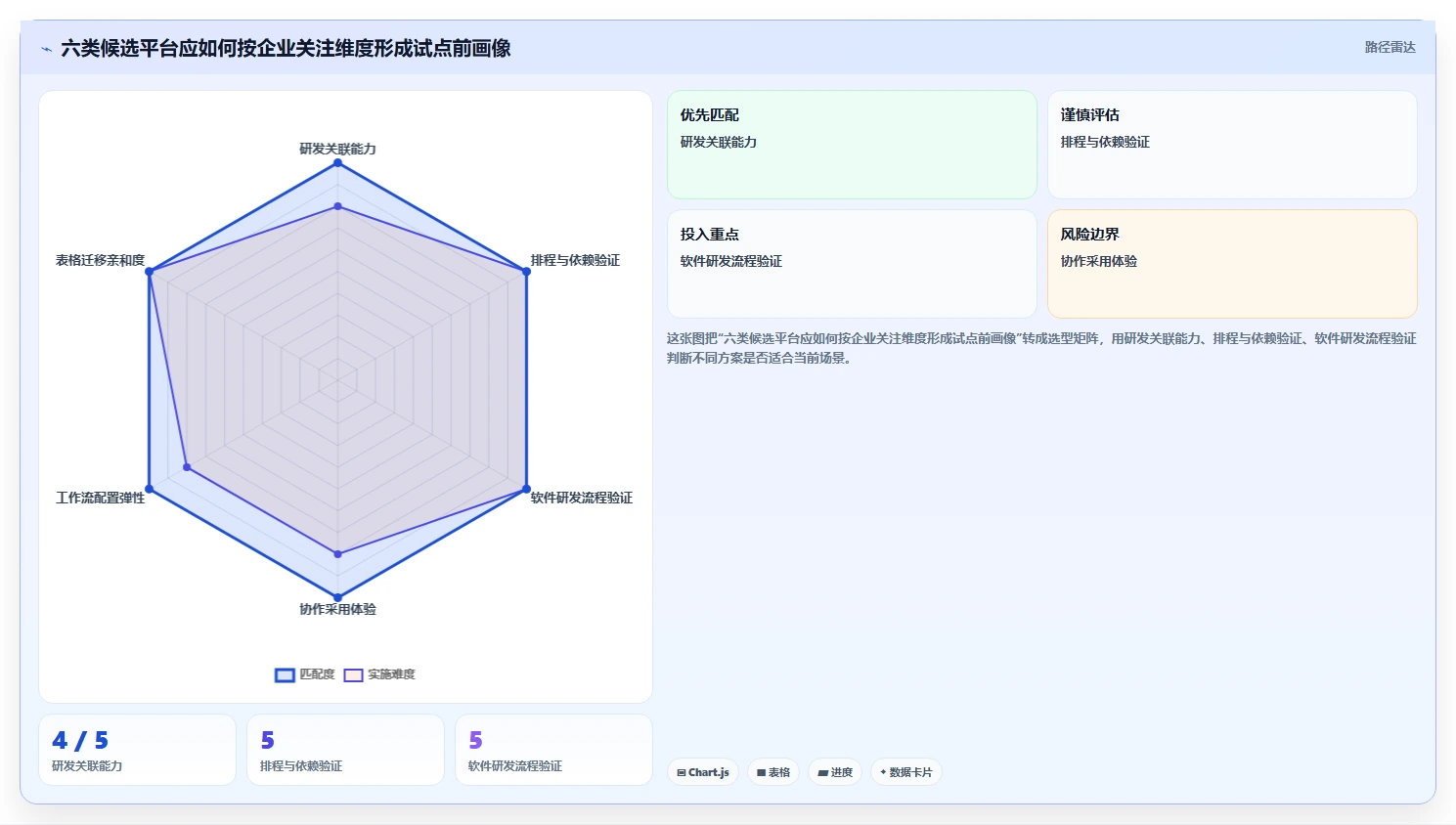Image resolution: width=1456 pixels, height=825 pixels.
Task: Open the 风险边界 card
Action: [x=1232, y=264]
